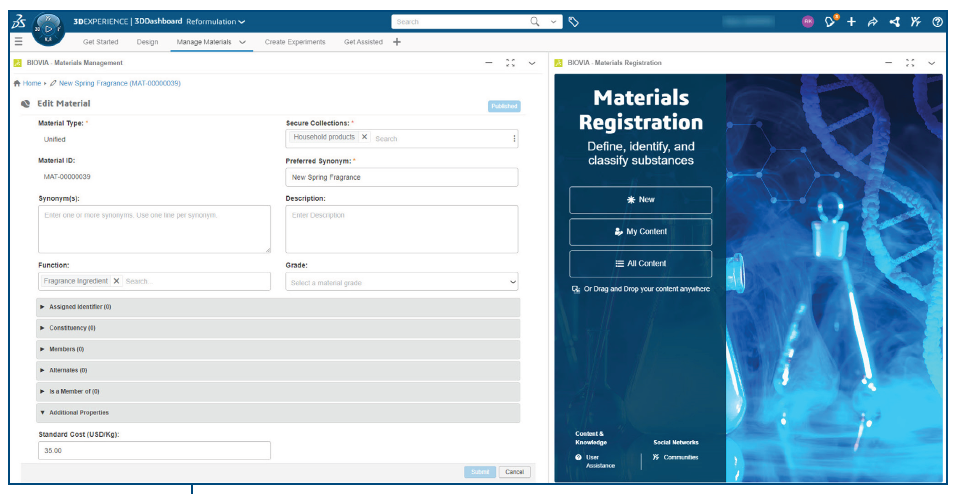
Task: Click the Standard Cost input field
Action: point(154,451)
